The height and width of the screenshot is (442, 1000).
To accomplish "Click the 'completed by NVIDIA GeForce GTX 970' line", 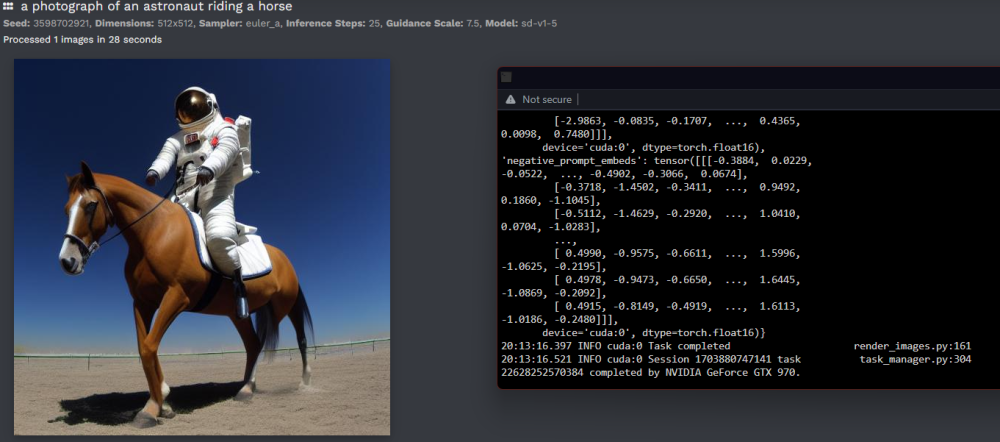I will (651, 372).
